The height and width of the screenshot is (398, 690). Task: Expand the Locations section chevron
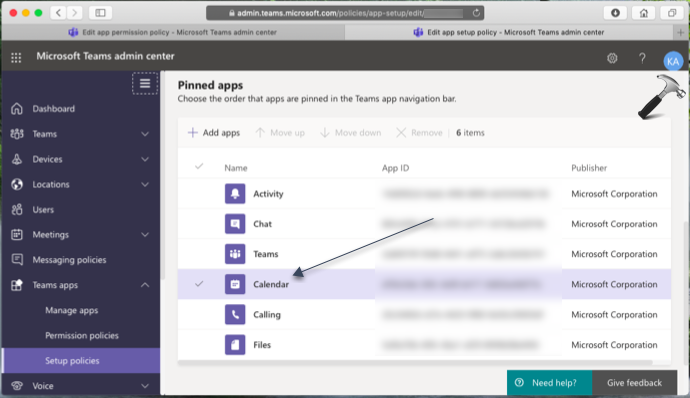tap(145, 184)
